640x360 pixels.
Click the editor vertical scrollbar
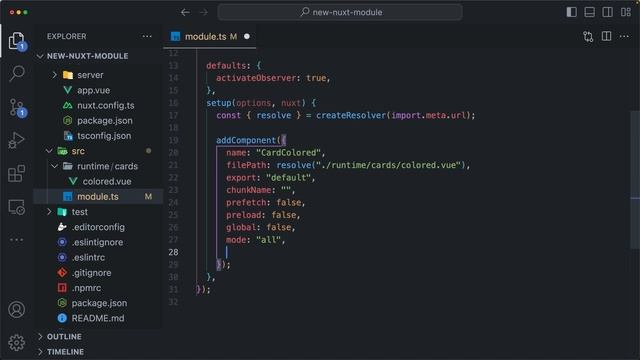coord(635,180)
